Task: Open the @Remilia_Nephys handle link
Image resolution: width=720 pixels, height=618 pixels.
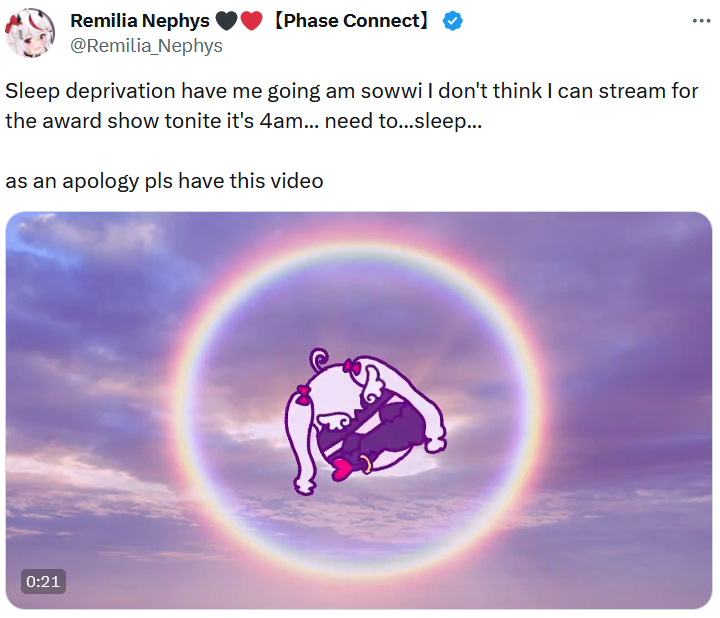Action: click(x=146, y=46)
